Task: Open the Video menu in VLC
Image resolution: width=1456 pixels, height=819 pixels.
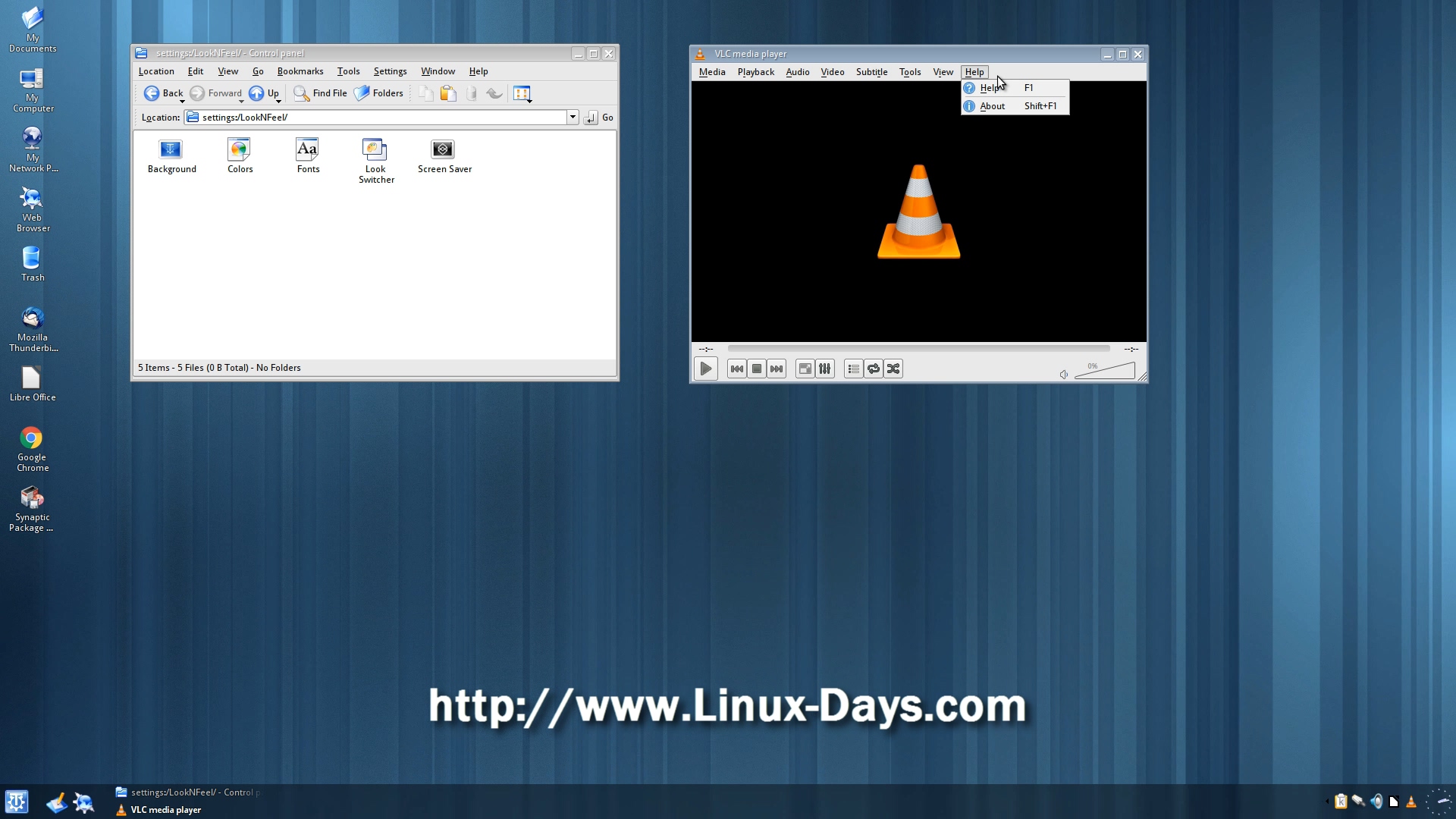Action: (833, 72)
